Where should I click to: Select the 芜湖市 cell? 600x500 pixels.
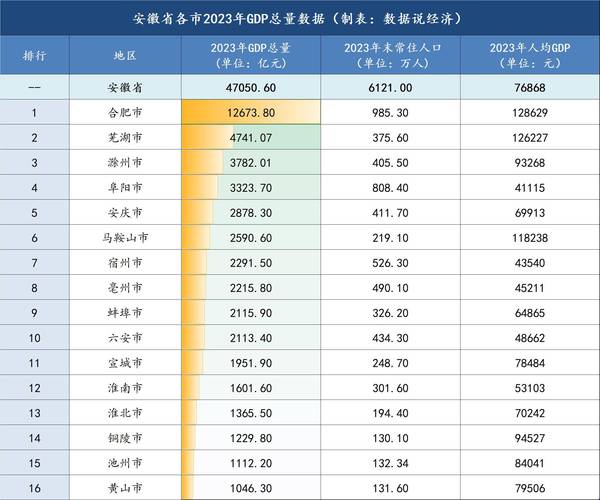click(125, 137)
